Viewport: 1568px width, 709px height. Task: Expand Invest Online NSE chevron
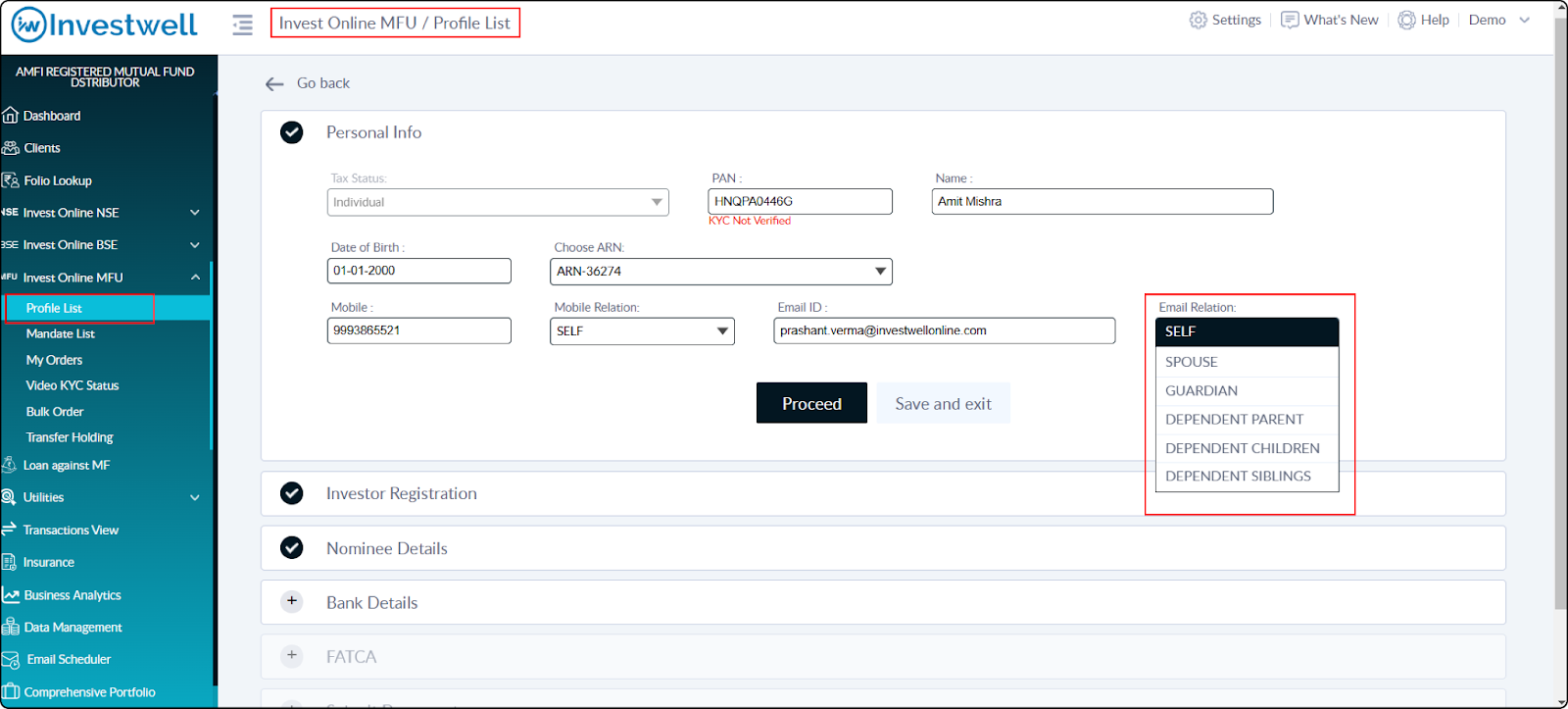195,213
